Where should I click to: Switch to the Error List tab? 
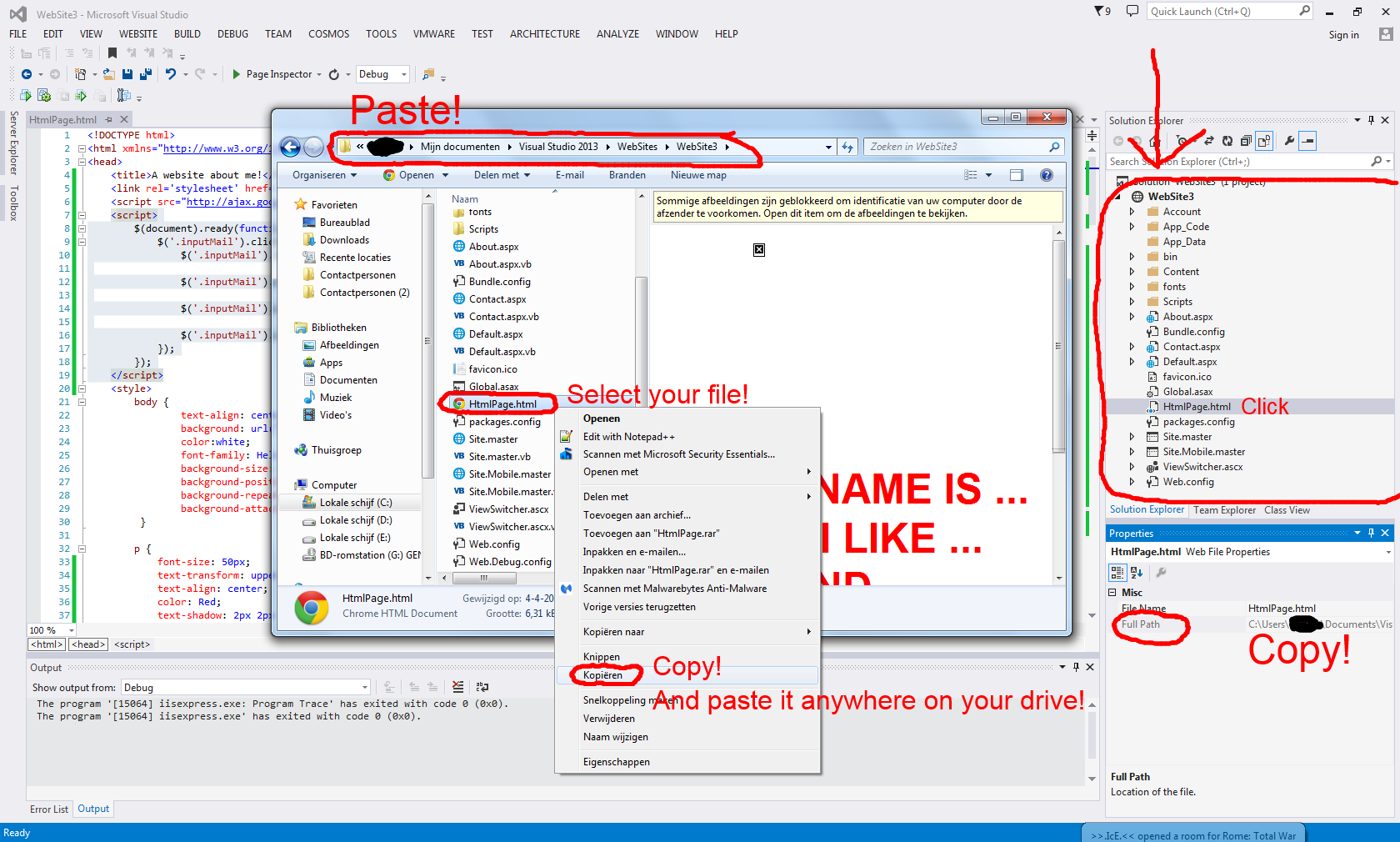coord(48,809)
